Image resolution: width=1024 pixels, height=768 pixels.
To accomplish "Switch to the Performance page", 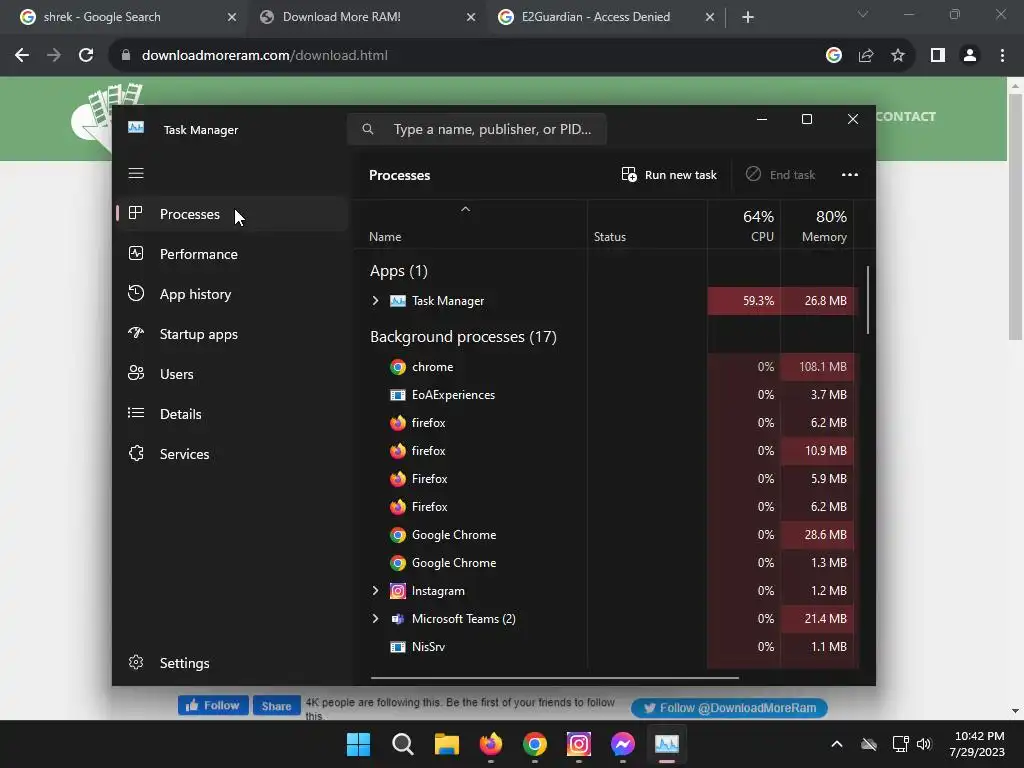I will 232,254.
